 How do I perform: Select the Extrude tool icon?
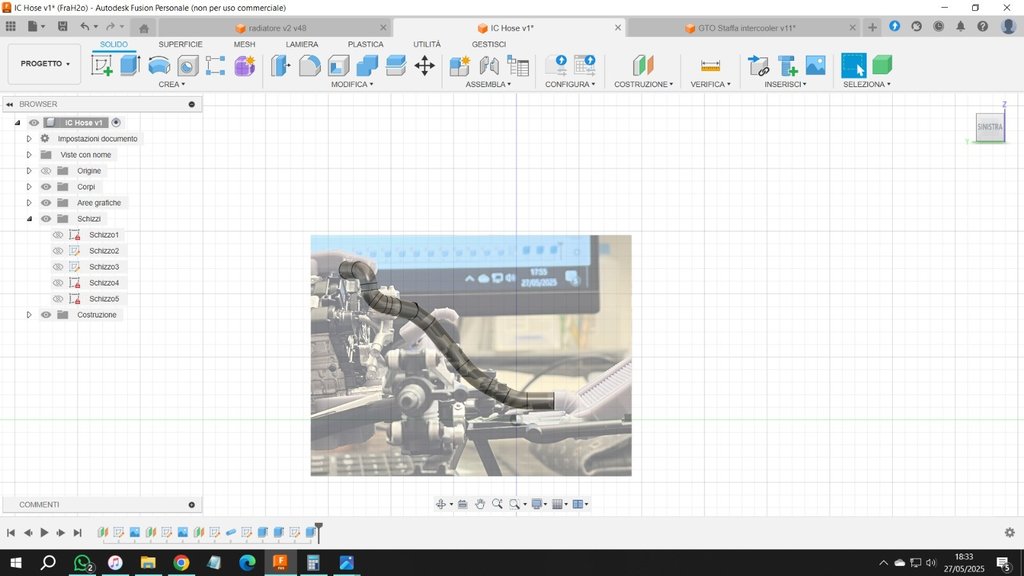pos(130,65)
